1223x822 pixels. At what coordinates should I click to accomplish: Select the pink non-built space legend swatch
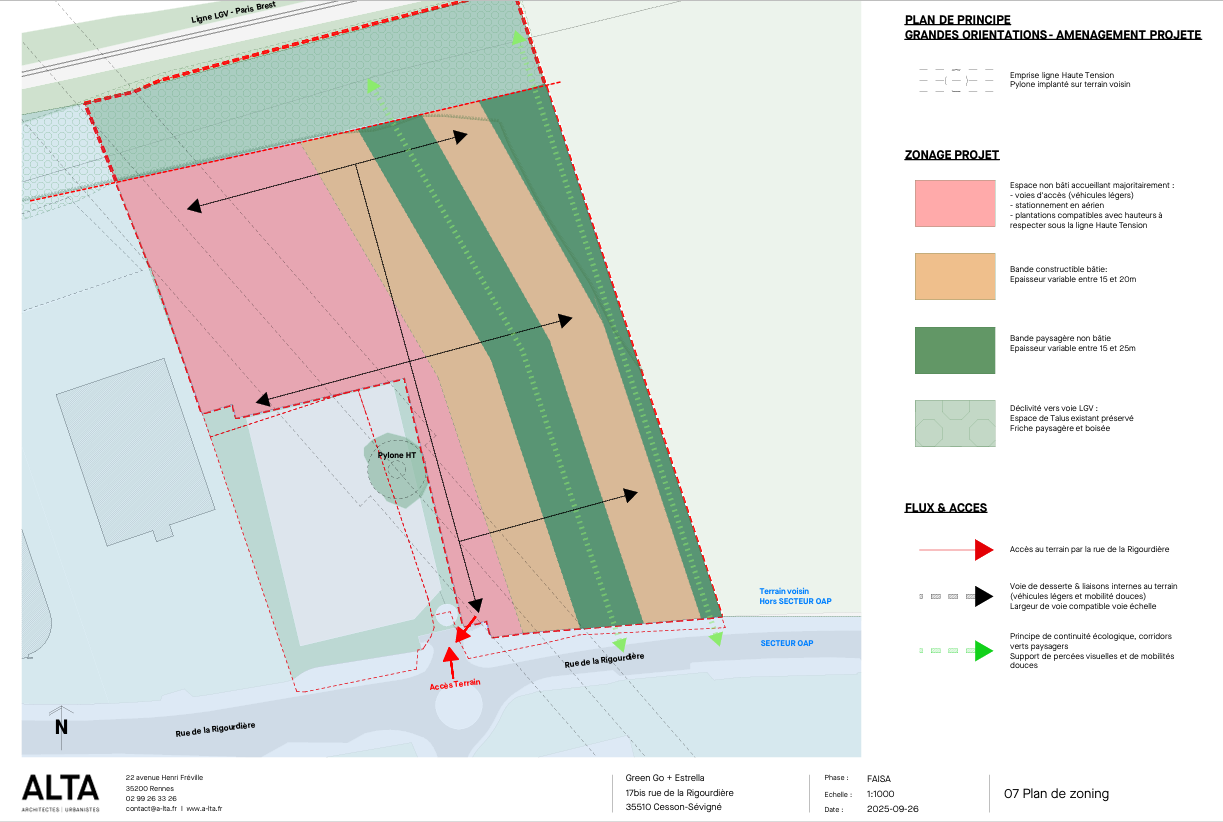point(955,204)
